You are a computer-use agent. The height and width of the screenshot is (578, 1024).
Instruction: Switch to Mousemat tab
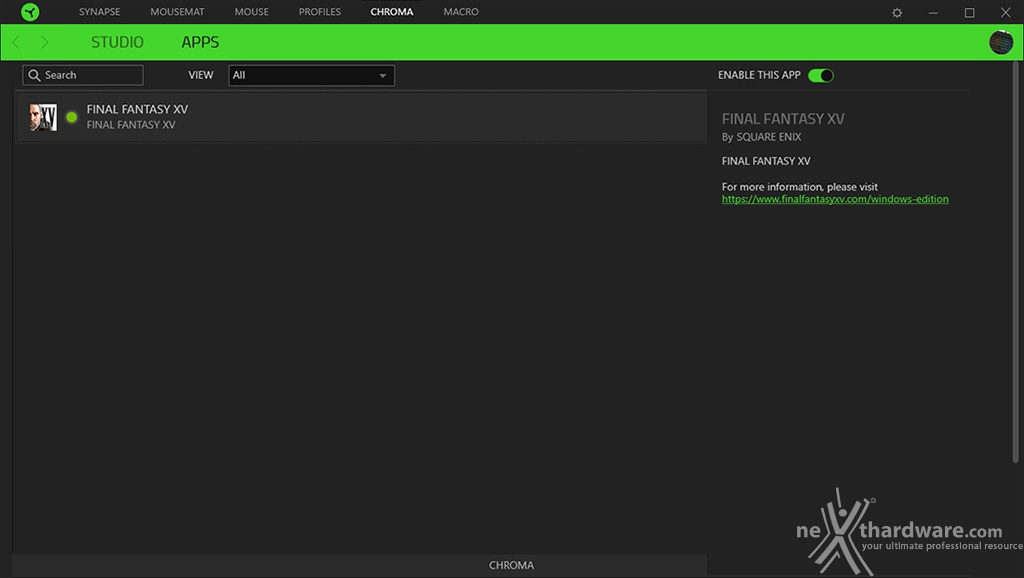[x=177, y=12]
